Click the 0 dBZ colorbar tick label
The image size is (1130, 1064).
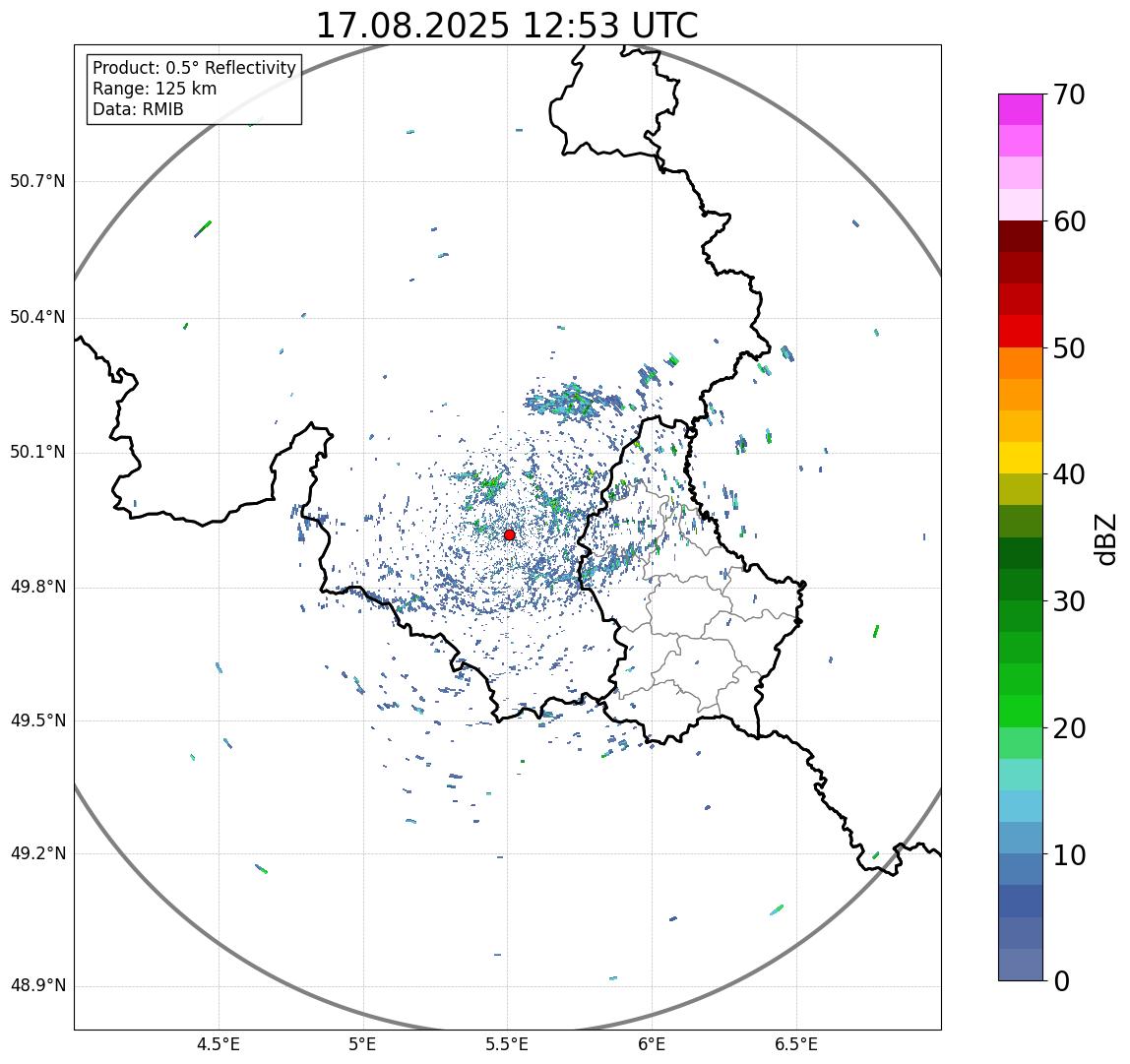[1061, 981]
